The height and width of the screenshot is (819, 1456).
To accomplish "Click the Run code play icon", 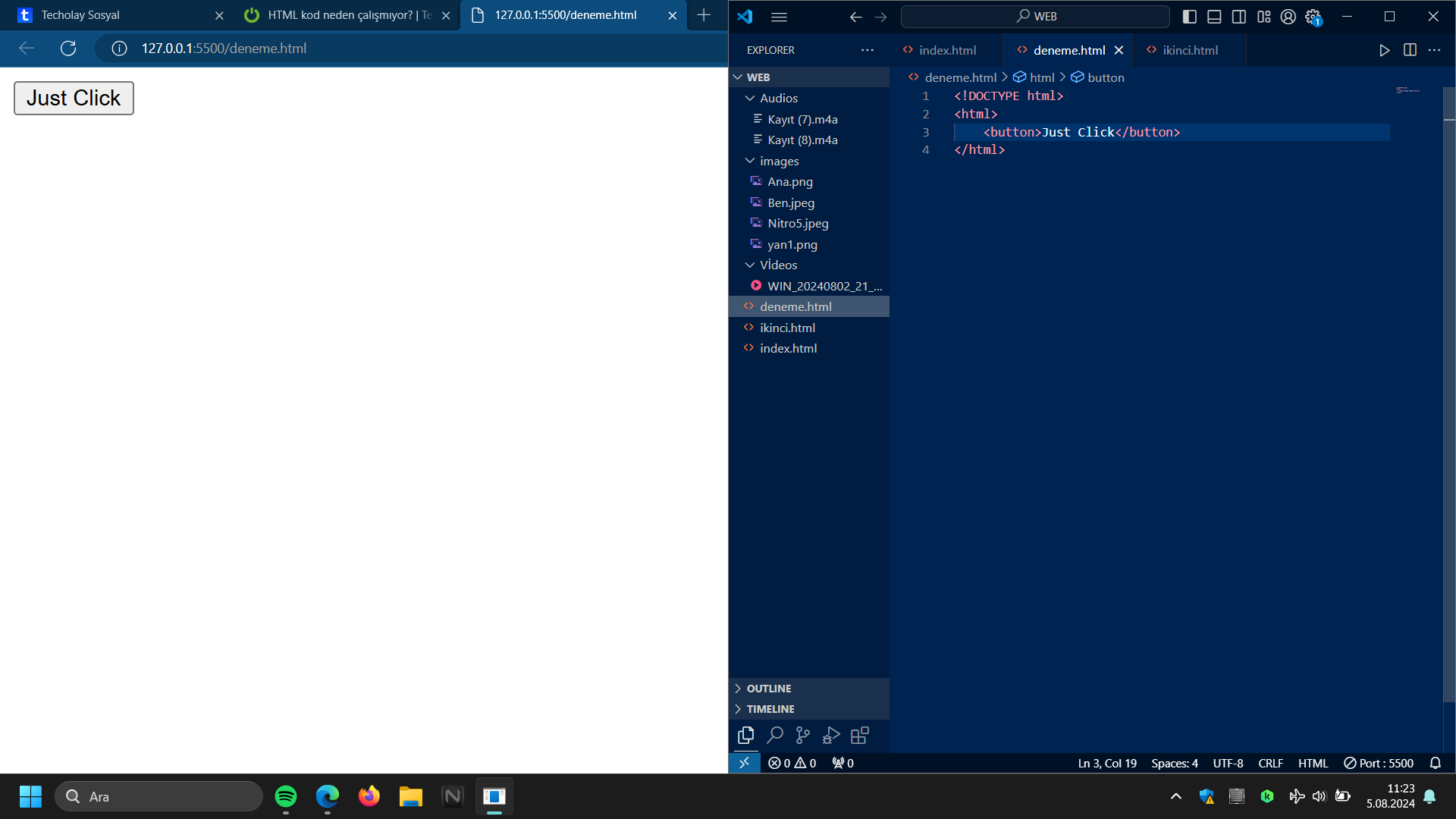I will click(1384, 50).
